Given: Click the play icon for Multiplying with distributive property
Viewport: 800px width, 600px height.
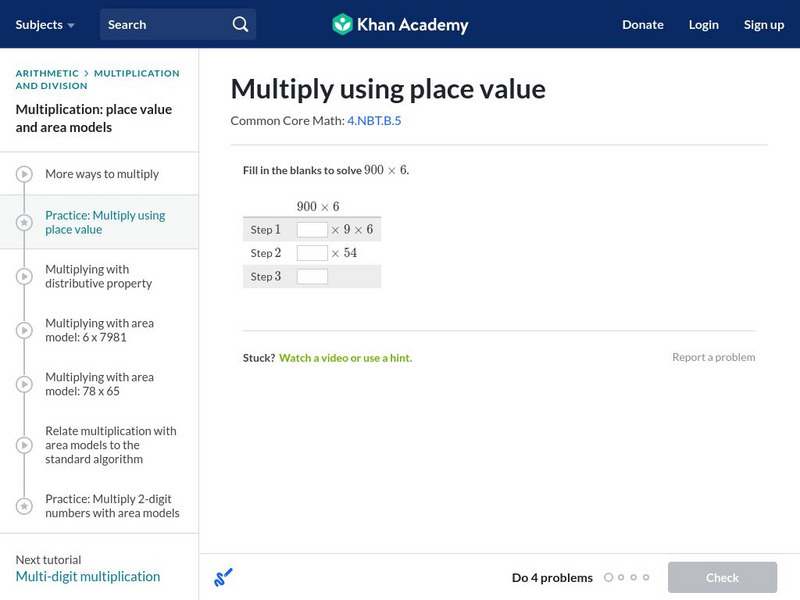Looking at the screenshot, I should tap(23, 275).
